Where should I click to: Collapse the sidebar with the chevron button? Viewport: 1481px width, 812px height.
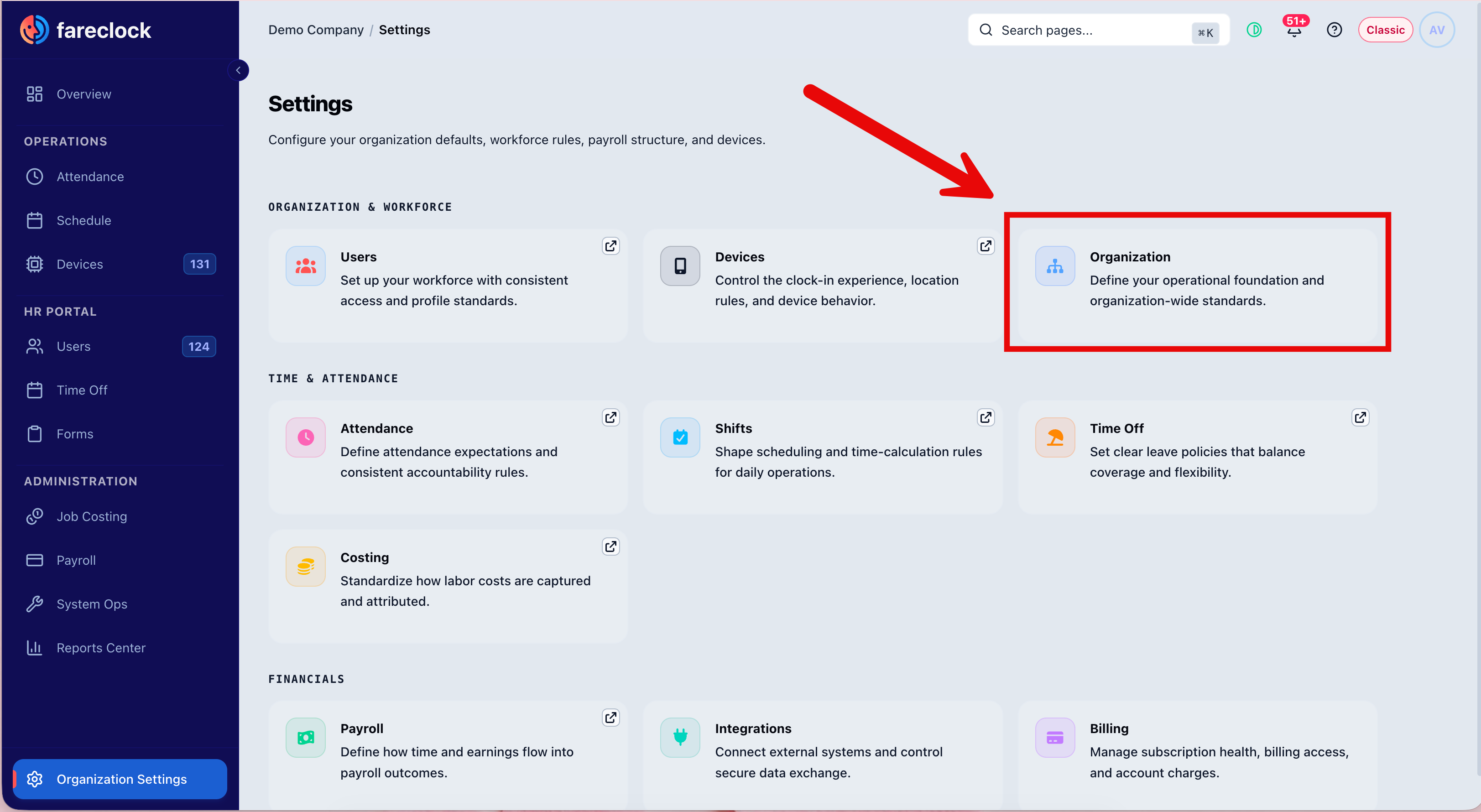coord(238,70)
